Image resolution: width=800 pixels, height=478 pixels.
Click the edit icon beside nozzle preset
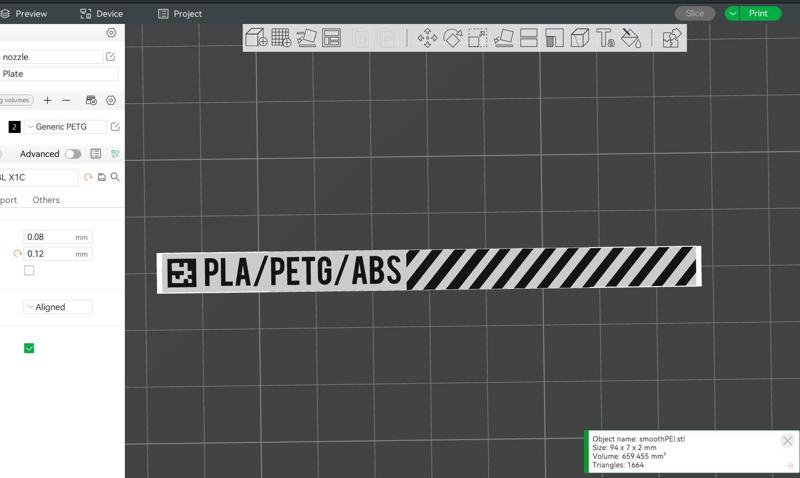tap(110, 57)
